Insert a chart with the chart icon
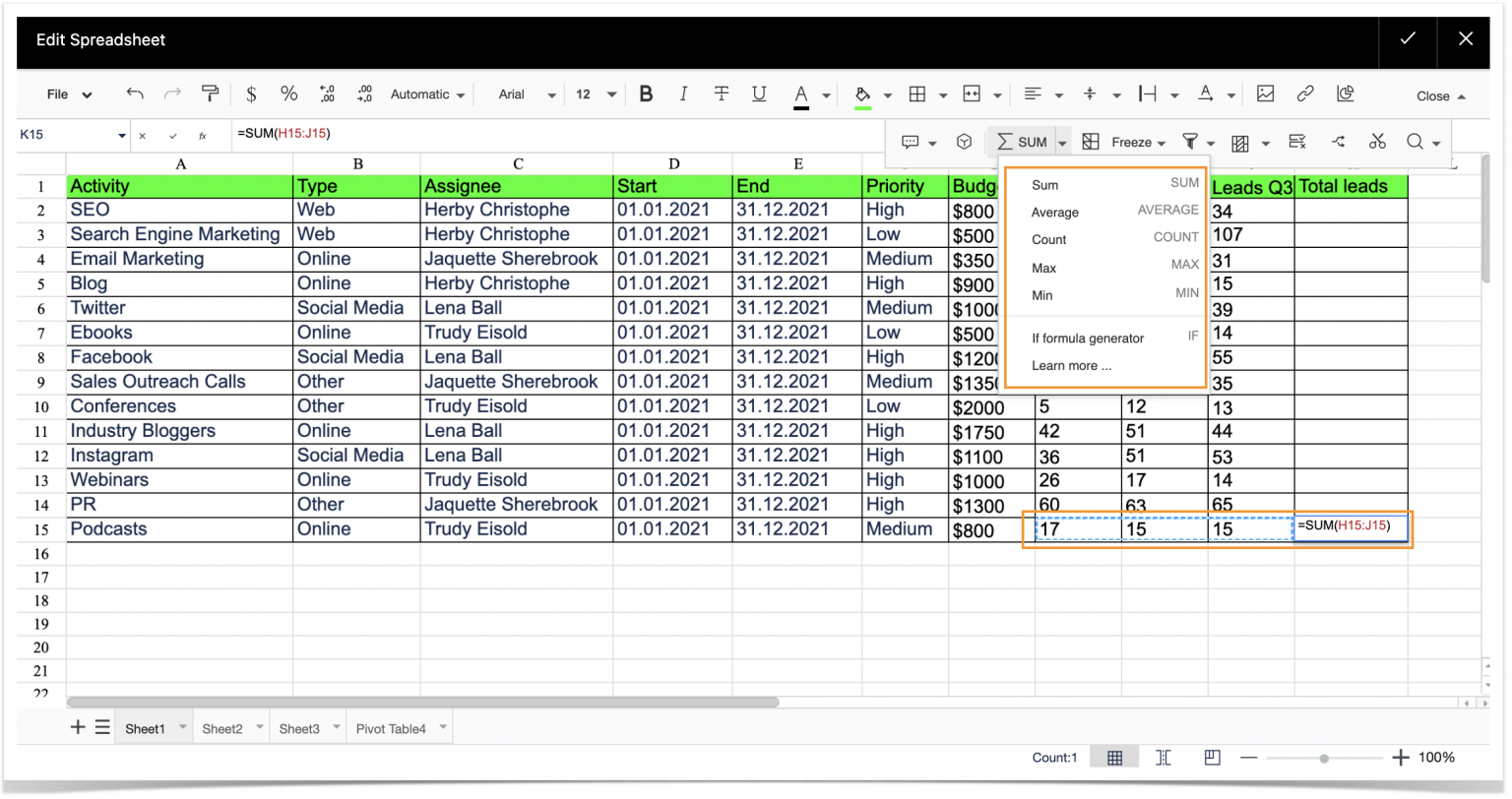 tap(1346, 93)
